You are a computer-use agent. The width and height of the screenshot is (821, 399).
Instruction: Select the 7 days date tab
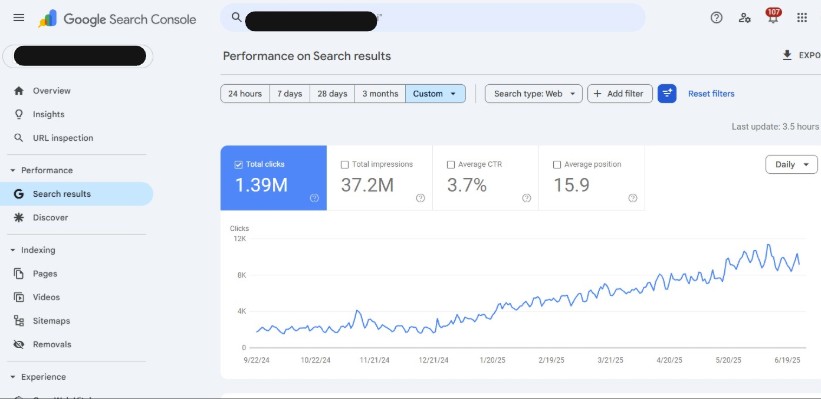290,94
